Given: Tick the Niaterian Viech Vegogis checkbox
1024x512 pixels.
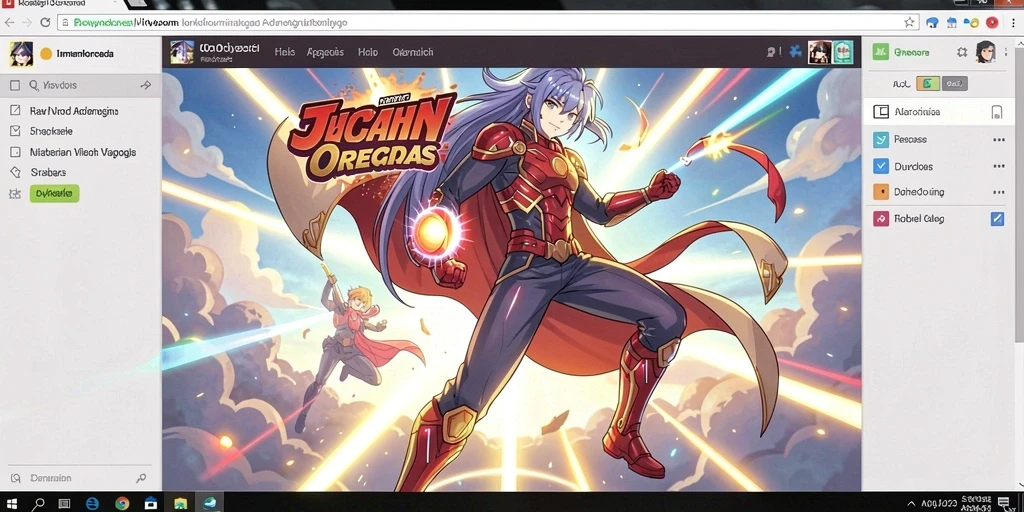Looking at the screenshot, I should 16,152.
